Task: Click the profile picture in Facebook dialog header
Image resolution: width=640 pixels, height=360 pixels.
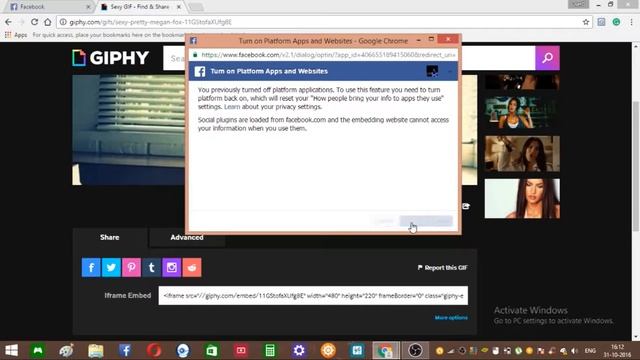Action: point(432,71)
